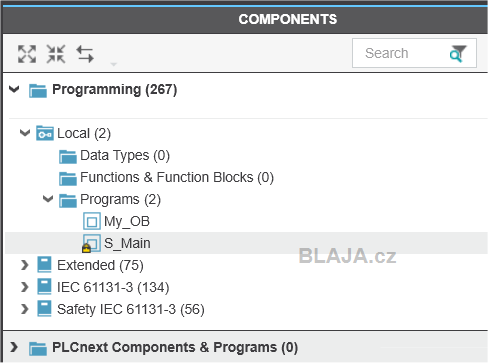Screen dimensions: 488x363
Task: Click the Local folder key icon
Action: click(x=45, y=133)
